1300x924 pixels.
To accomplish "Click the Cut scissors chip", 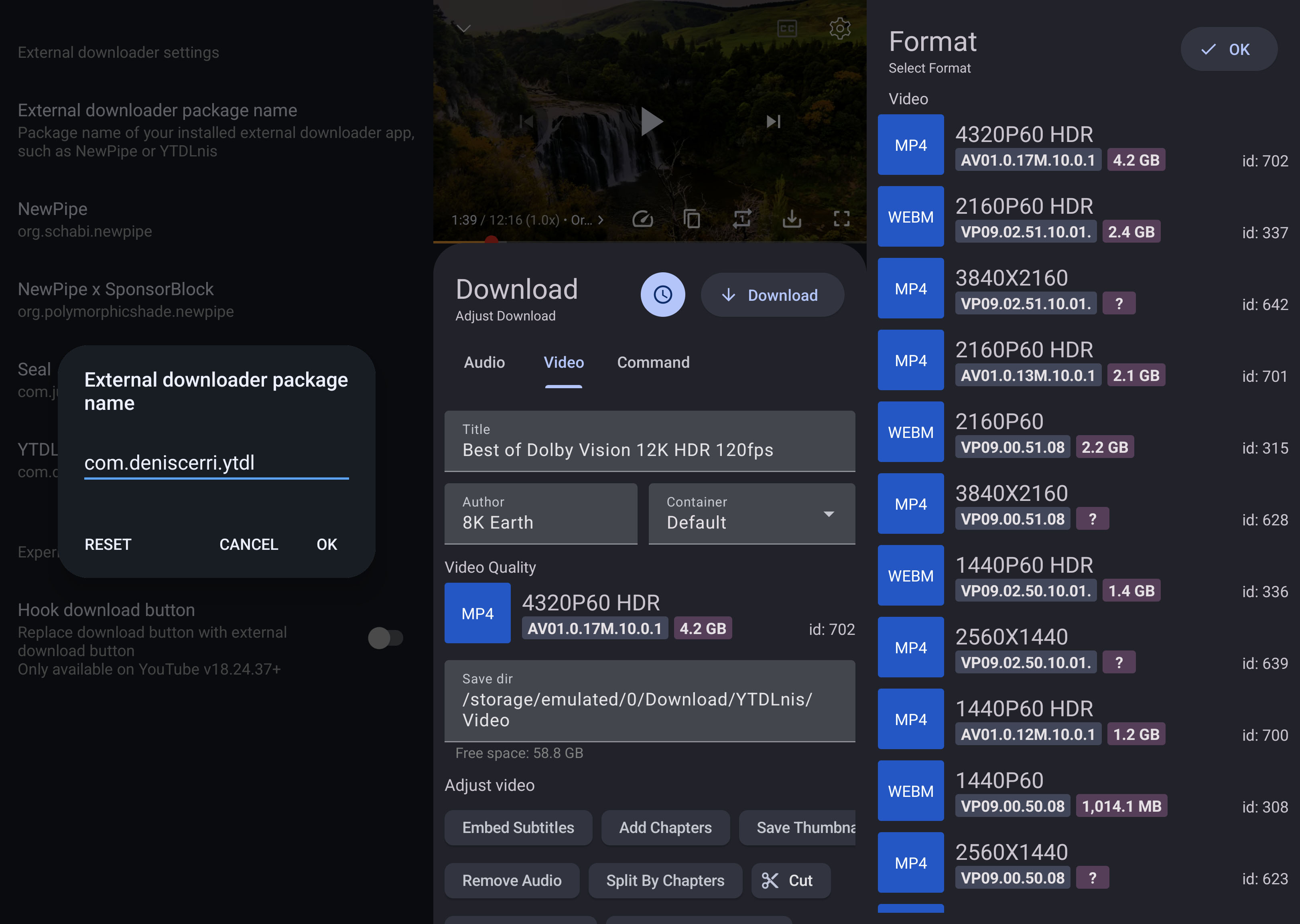I will click(x=790, y=881).
